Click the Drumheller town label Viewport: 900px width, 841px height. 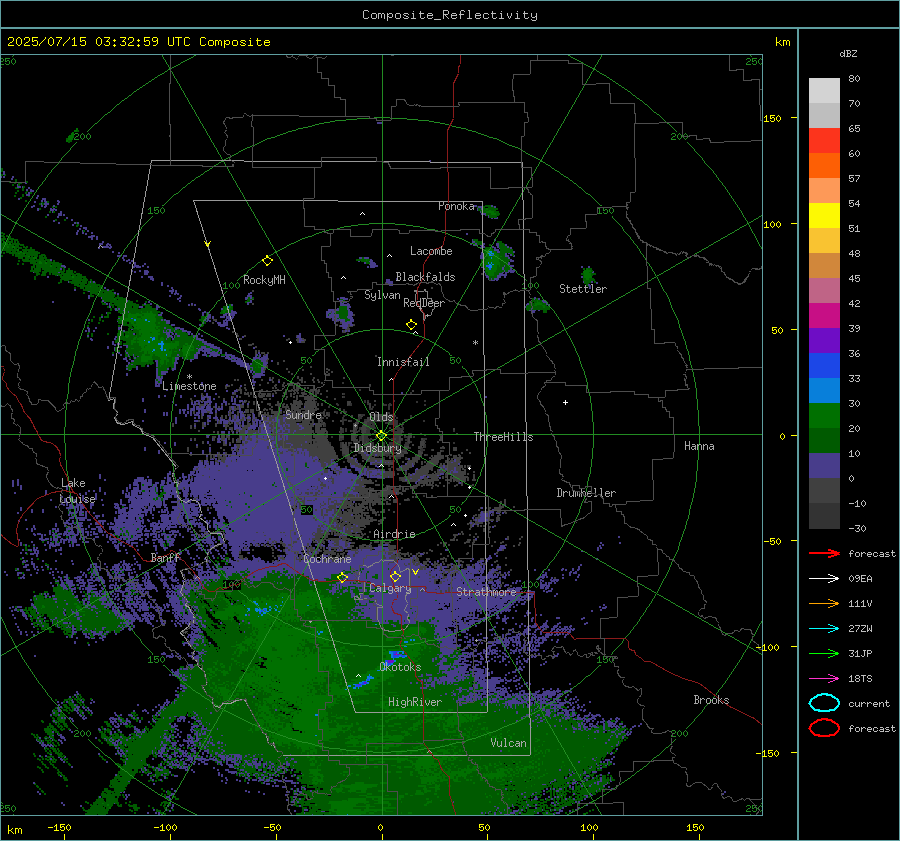[x=586, y=493]
